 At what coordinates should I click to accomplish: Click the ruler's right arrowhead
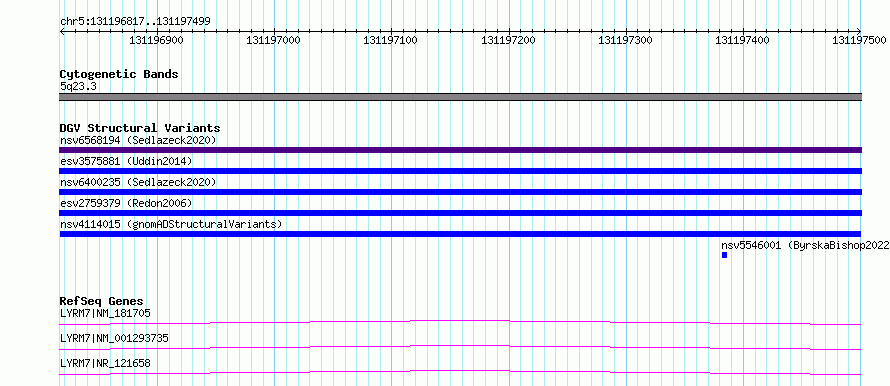pos(859,32)
